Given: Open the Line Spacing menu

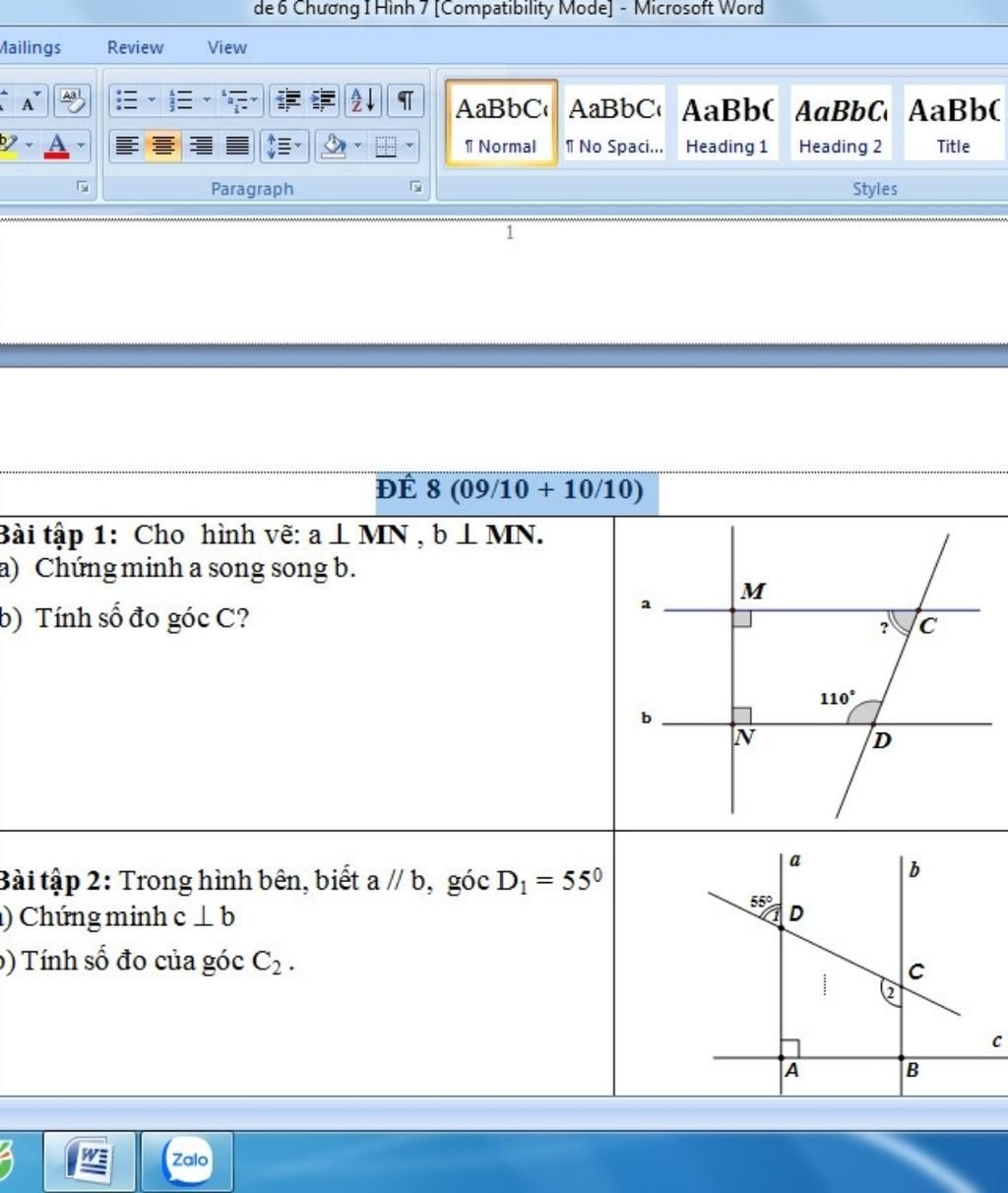Looking at the screenshot, I should point(284,146).
